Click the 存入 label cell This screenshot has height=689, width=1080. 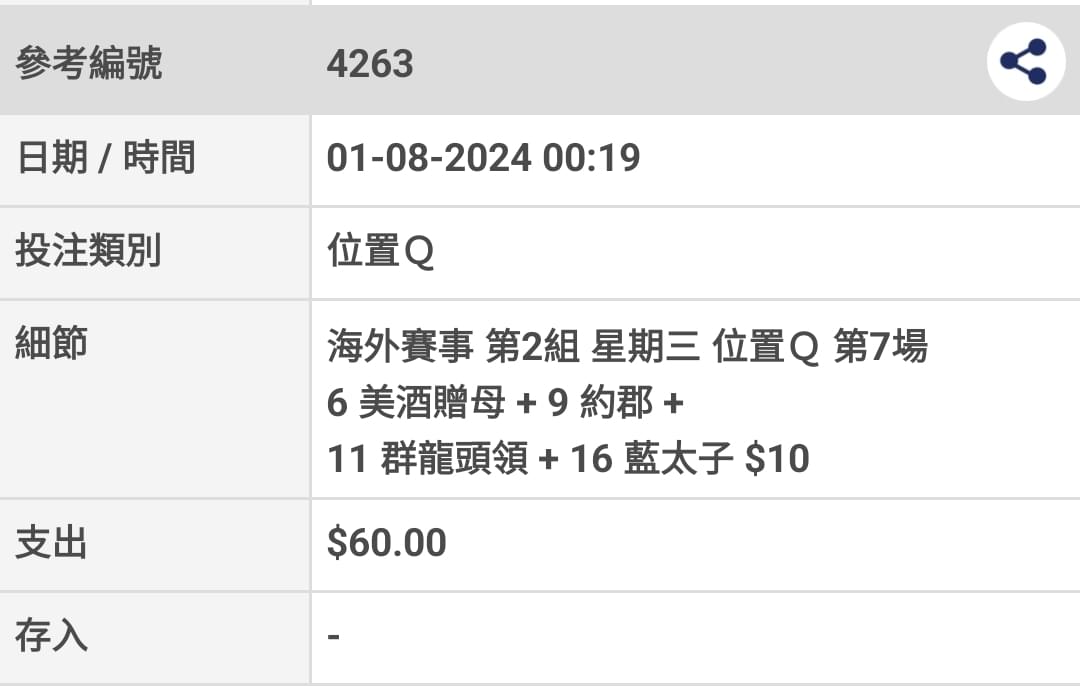coord(155,637)
